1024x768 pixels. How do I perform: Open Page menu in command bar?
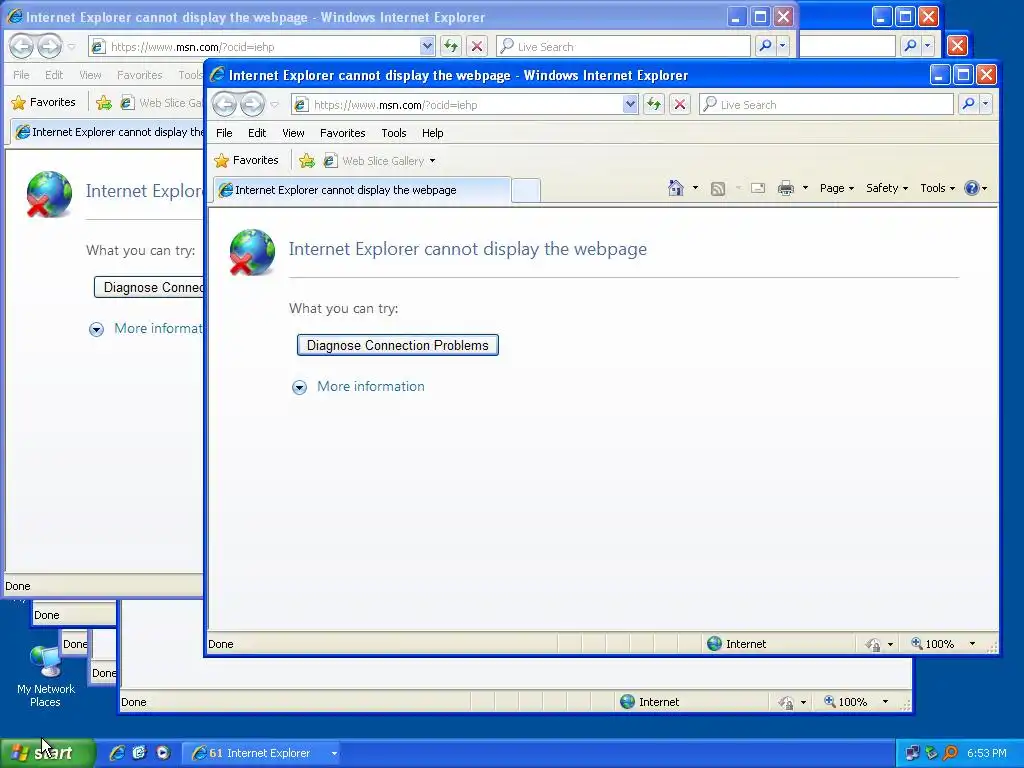click(x=837, y=188)
